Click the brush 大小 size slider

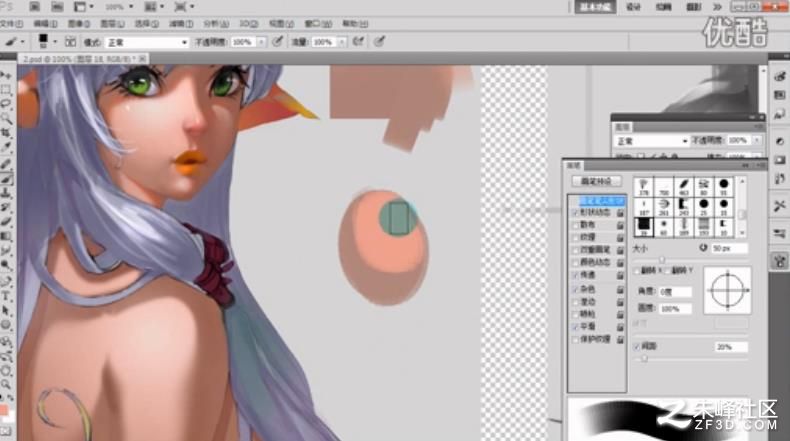662,260
